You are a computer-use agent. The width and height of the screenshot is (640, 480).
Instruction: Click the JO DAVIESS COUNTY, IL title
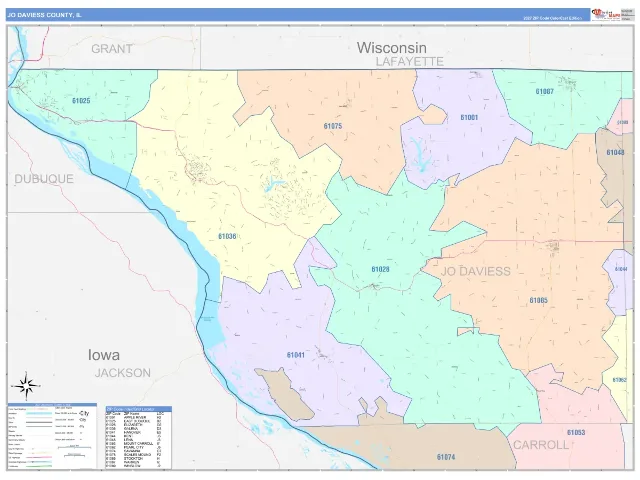44,15
